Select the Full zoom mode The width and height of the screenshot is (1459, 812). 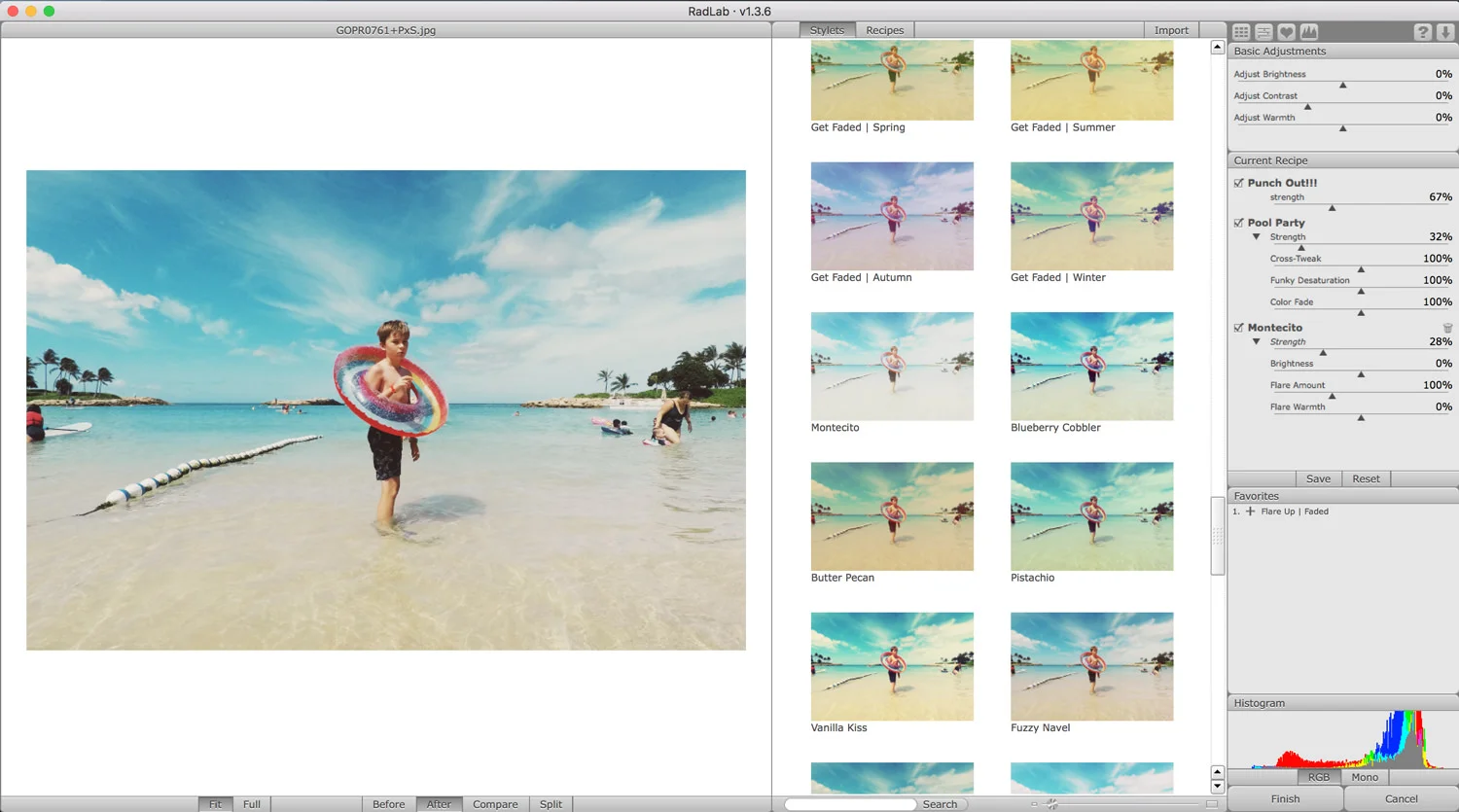(x=252, y=804)
